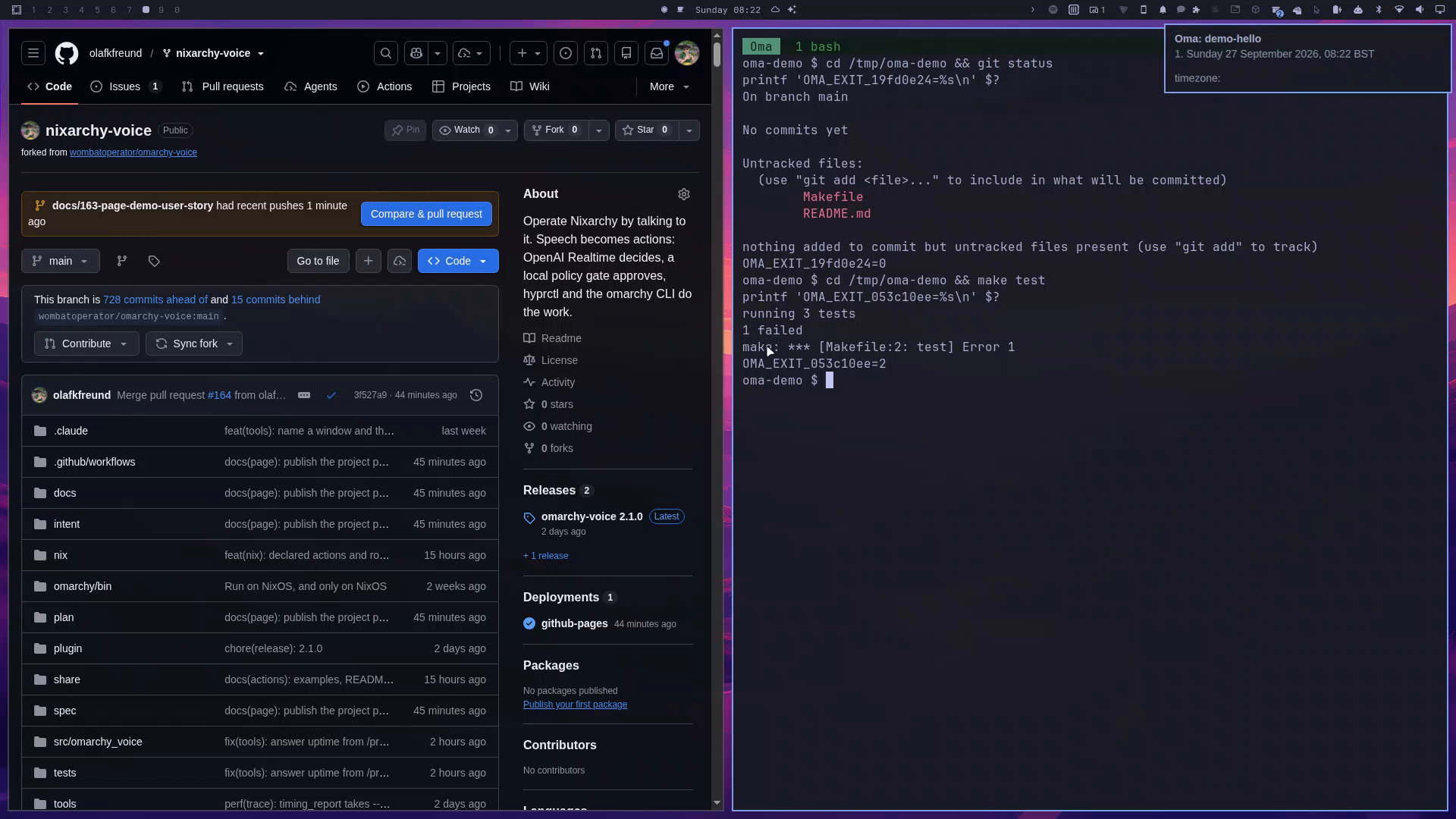Click the Wi-Fi icon in system top bar
Screen dimensions: 1456x819
[1399, 10]
